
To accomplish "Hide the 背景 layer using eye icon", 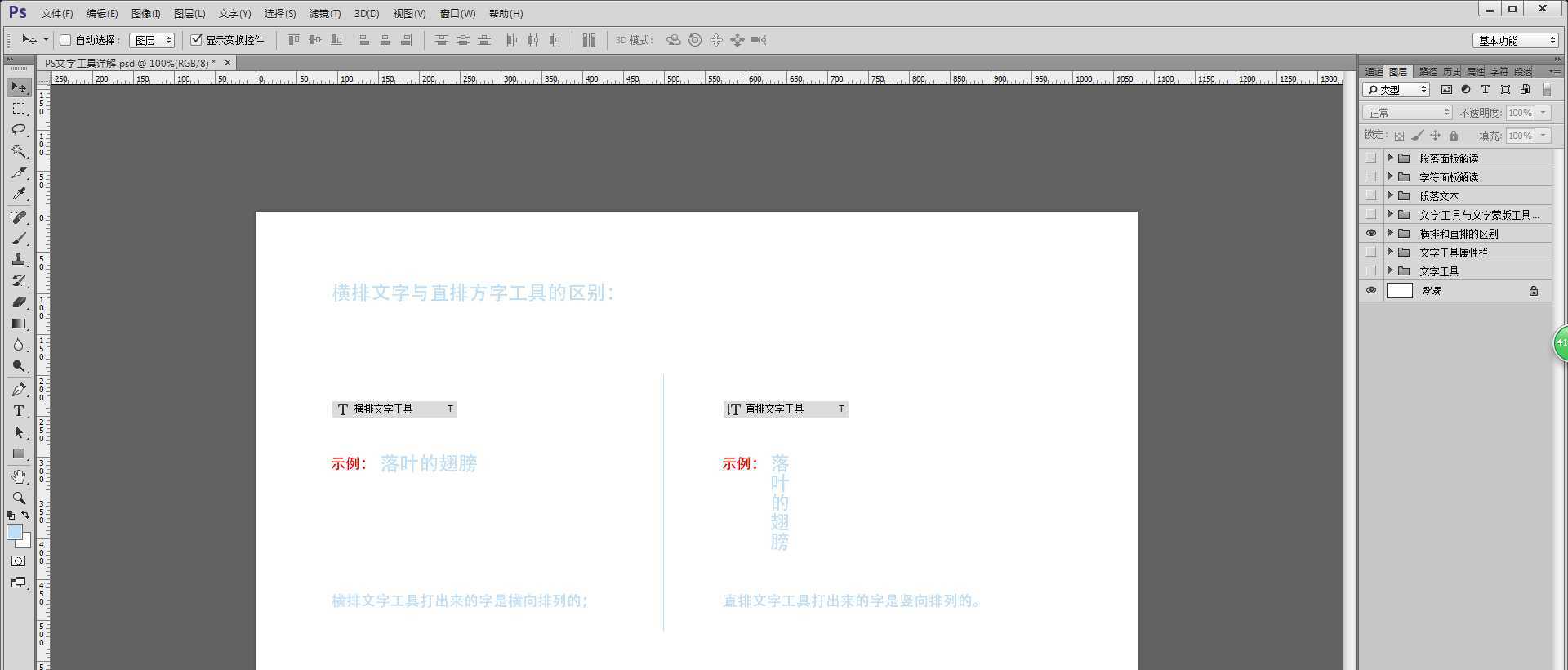I will 1371,291.
